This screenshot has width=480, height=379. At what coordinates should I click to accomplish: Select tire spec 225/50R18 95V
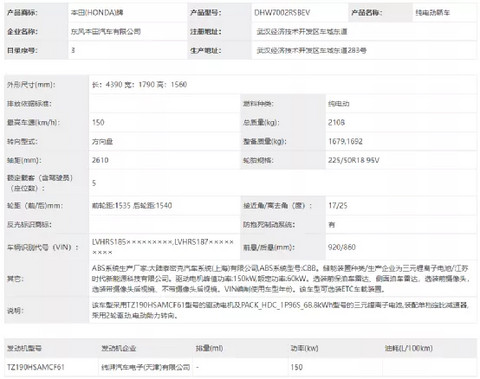pyautogui.click(x=354, y=160)
